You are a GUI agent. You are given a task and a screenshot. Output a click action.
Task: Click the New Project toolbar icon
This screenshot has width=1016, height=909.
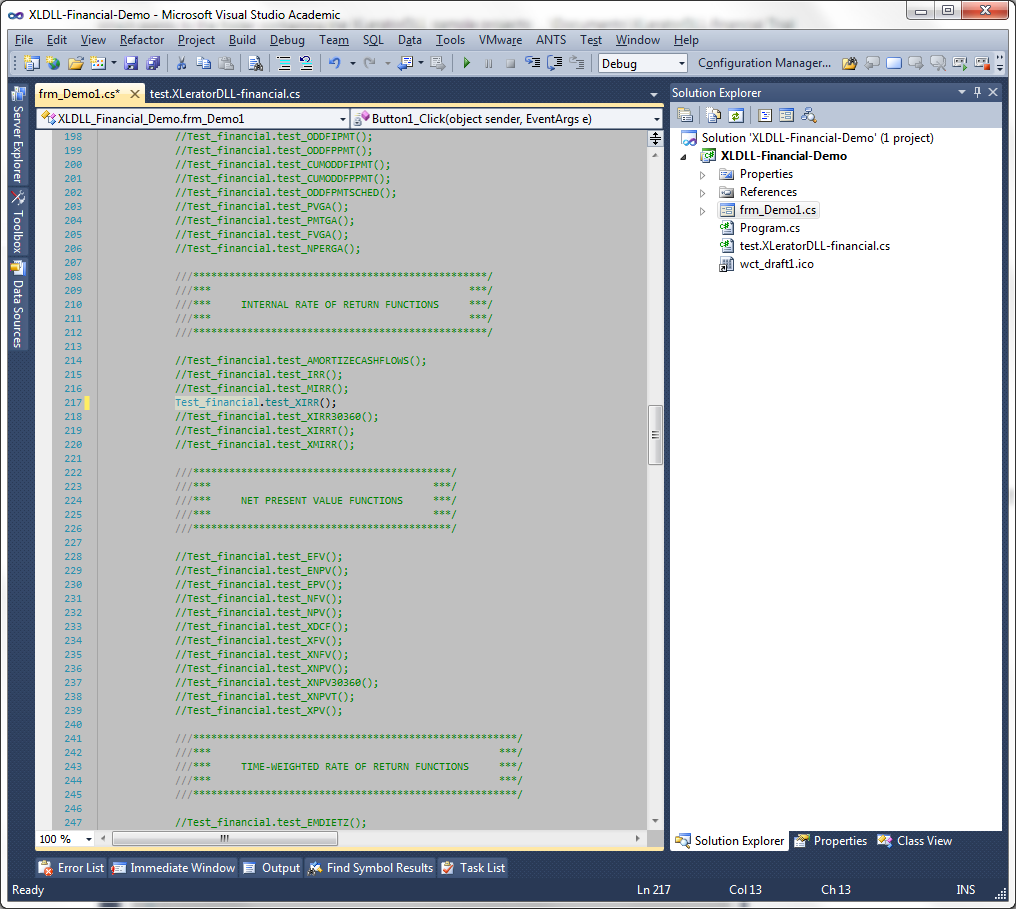coord(31,63)
